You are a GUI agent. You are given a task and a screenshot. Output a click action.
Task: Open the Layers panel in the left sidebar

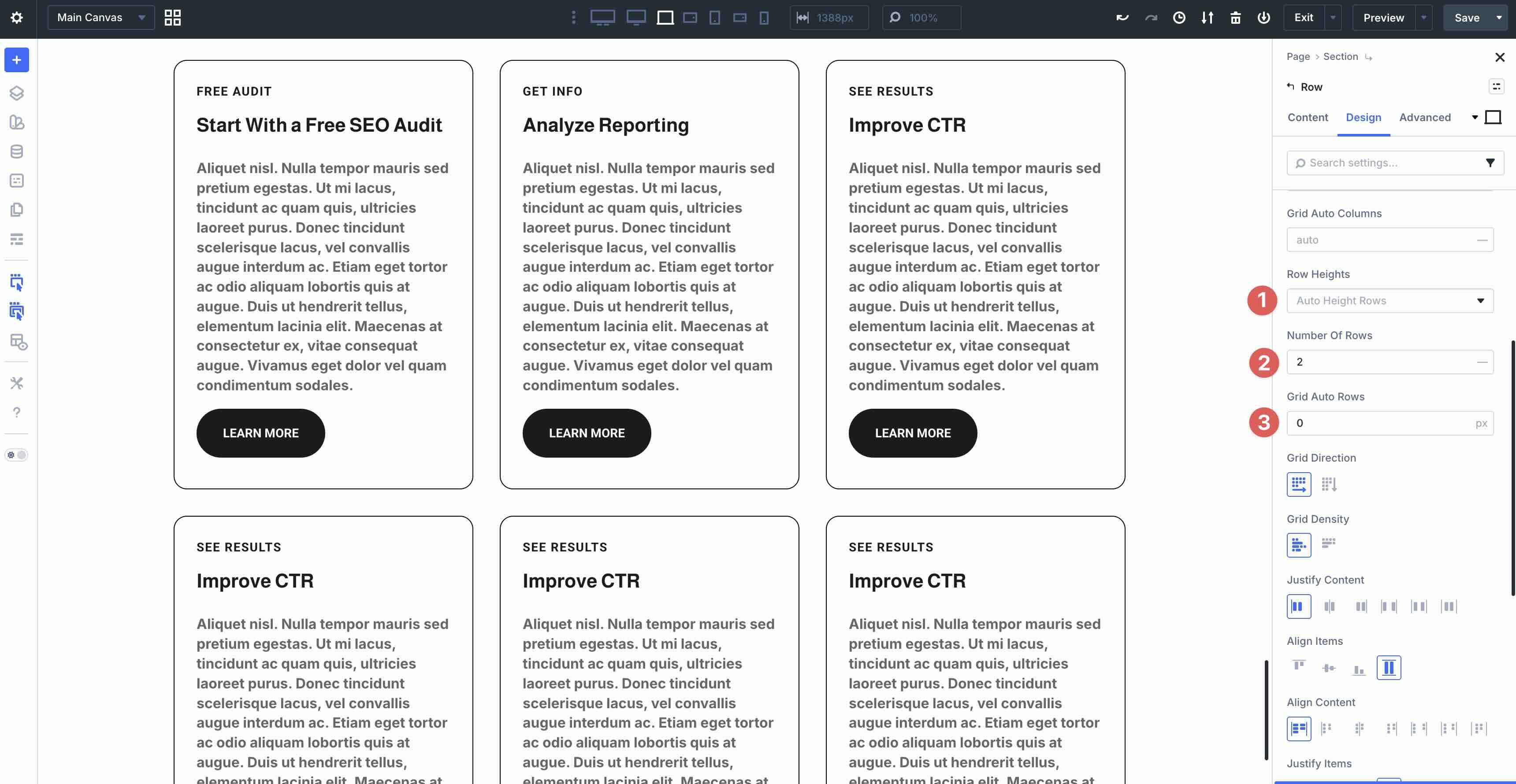[16, 93]
